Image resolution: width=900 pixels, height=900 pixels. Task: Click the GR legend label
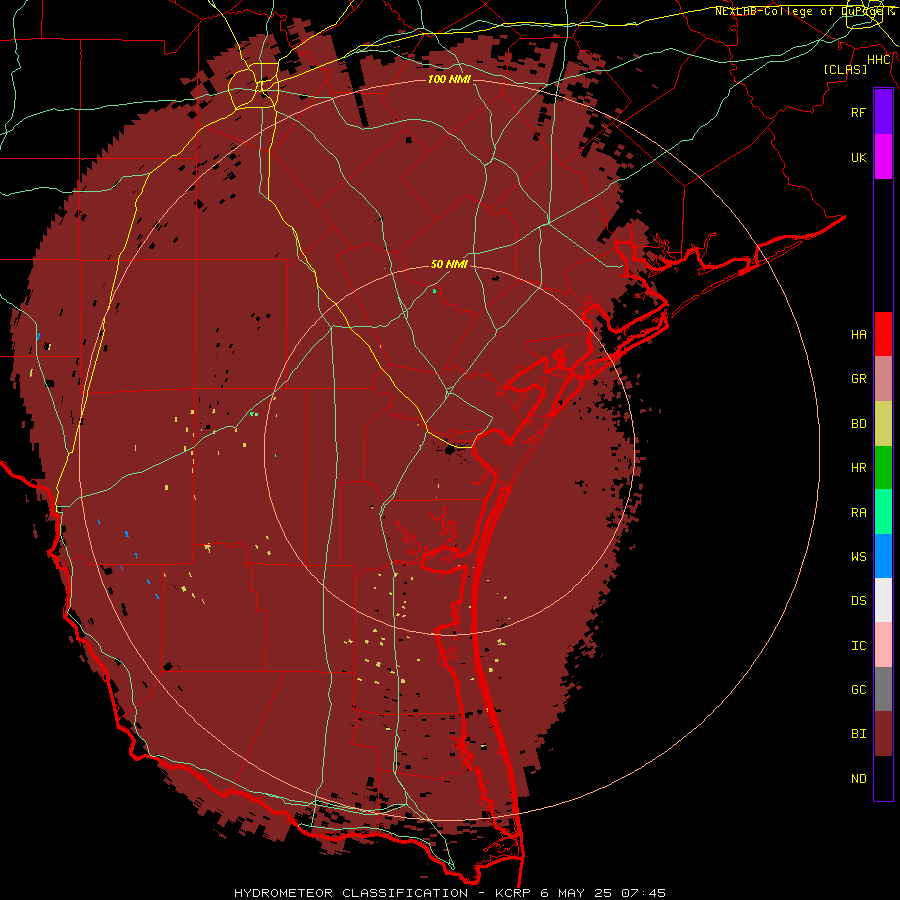point(859,379)
